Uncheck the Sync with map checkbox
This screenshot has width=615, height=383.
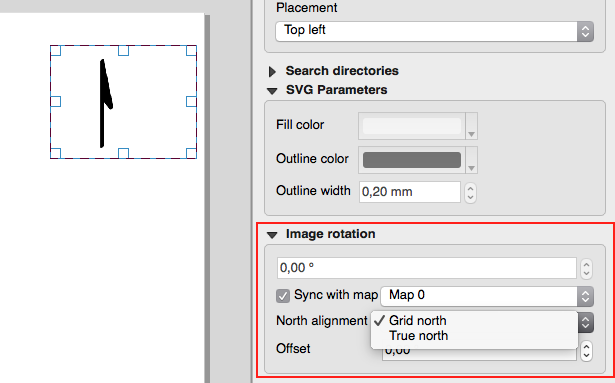coord(283,296)
